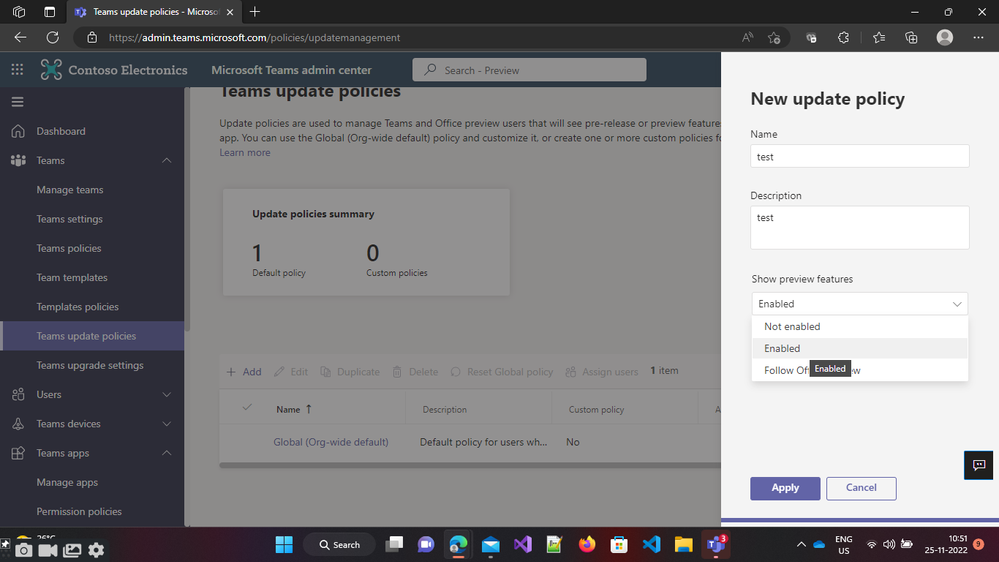The image size is (999, 562).
Task: Go to Teams policies
Action: pos(68,249)
